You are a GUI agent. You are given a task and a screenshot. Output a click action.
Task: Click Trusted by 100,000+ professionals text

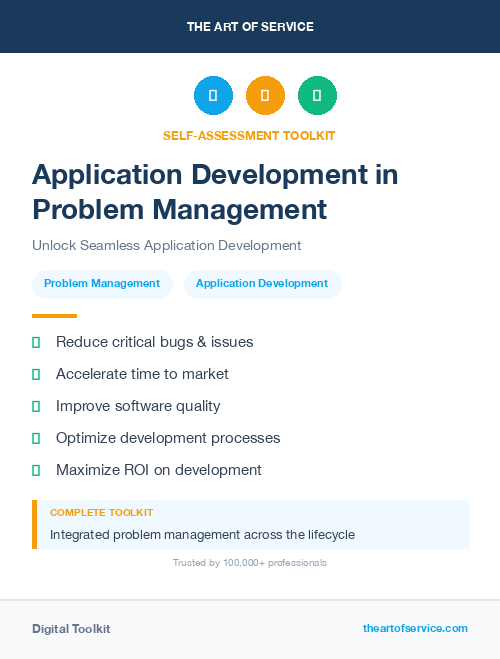tap(250, 563)
